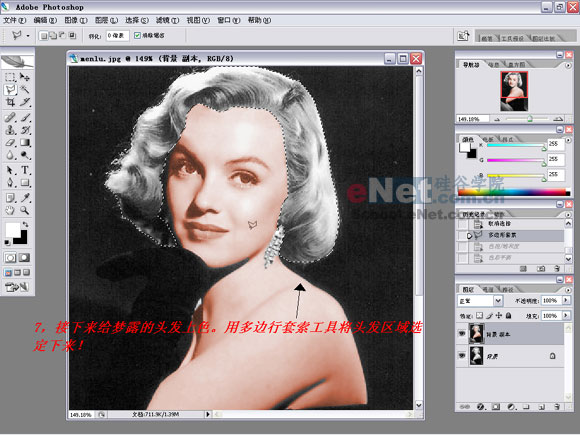Screen dimensions: 580x435
Task: Open the layer blend mode dropdown
Action: (498, 301)
